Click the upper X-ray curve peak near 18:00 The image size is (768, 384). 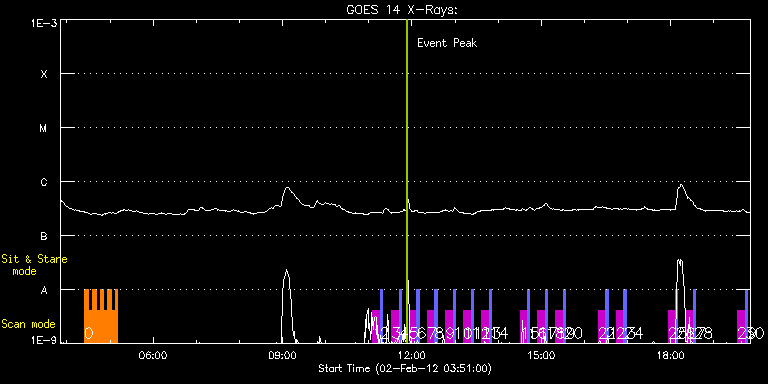pos(680,185)
